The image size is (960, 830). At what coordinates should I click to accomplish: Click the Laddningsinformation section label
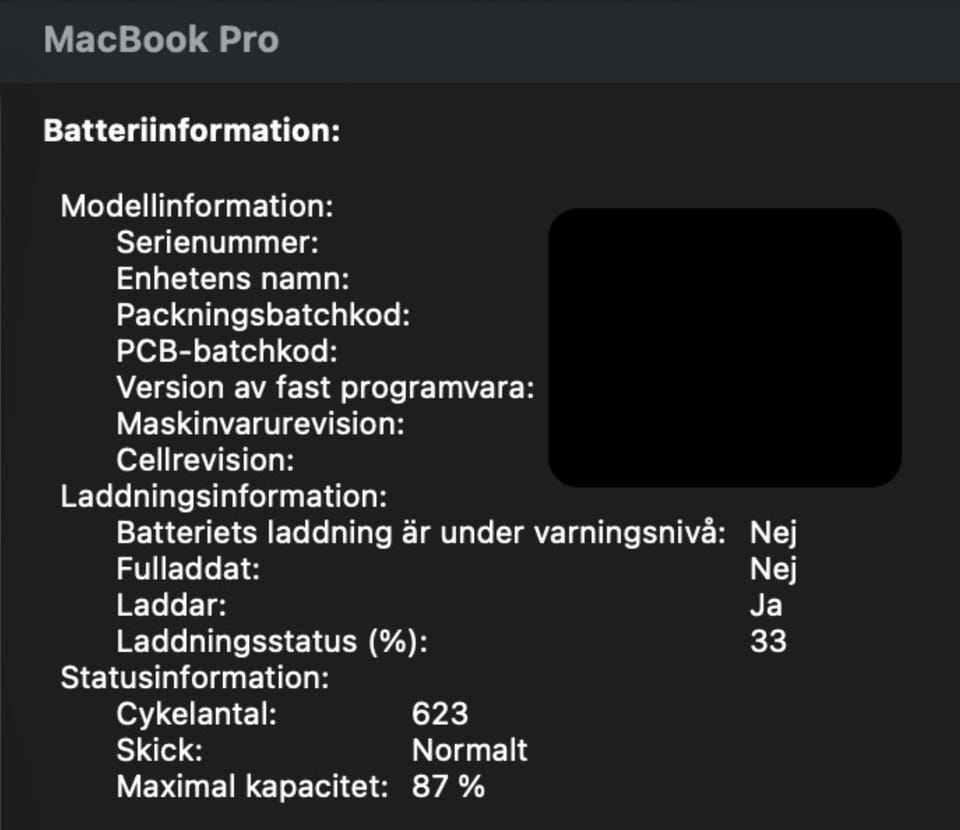(223, 496)
